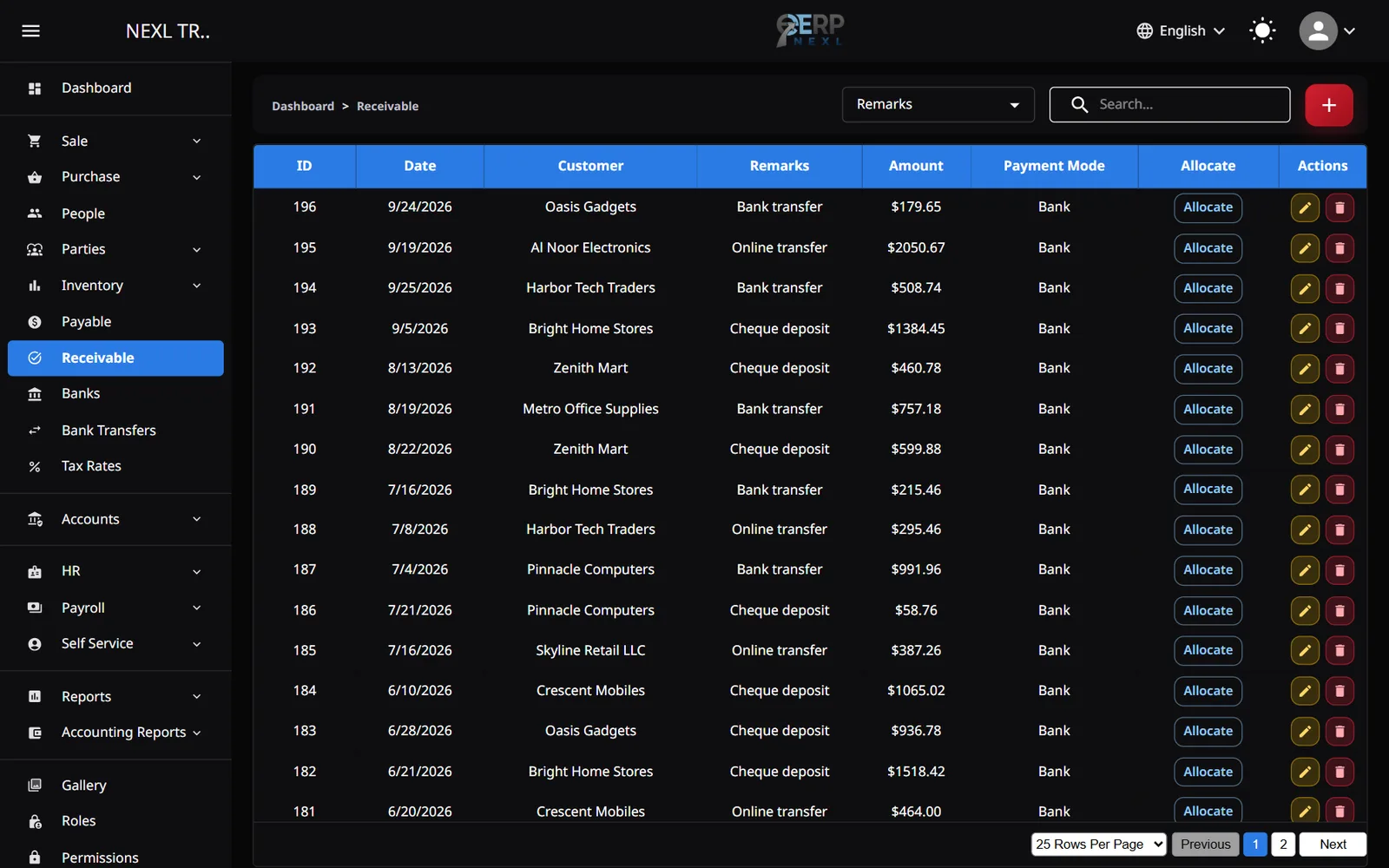Expand the Payroll sidebar menu
This screenshot has height=868, width=1389.
(115, 608)
